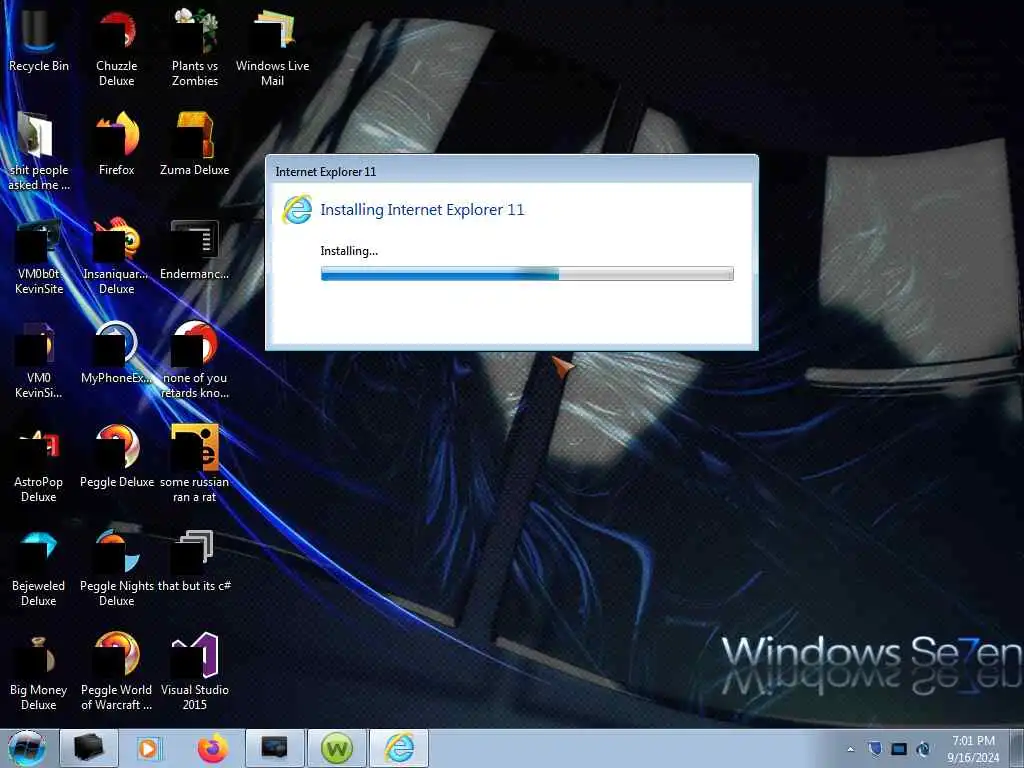Open the Windows Start menu orb
Screen dimensions: 1024x768
tap(27, 748)
